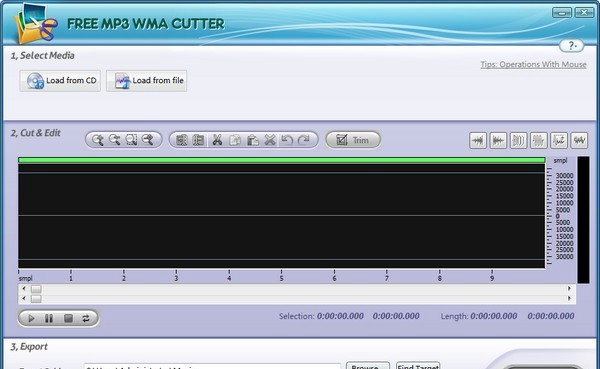Apply the fade in waveform effect
The height and width of the screenshot is (369, 600).
pyautogui.click(x=478, y=140)
